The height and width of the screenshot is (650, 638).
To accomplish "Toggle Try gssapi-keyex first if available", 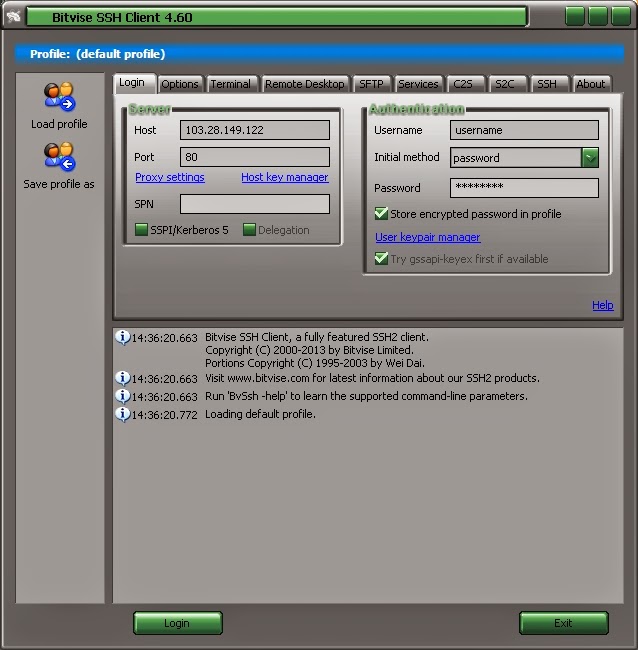I will [x=381, y=258].
